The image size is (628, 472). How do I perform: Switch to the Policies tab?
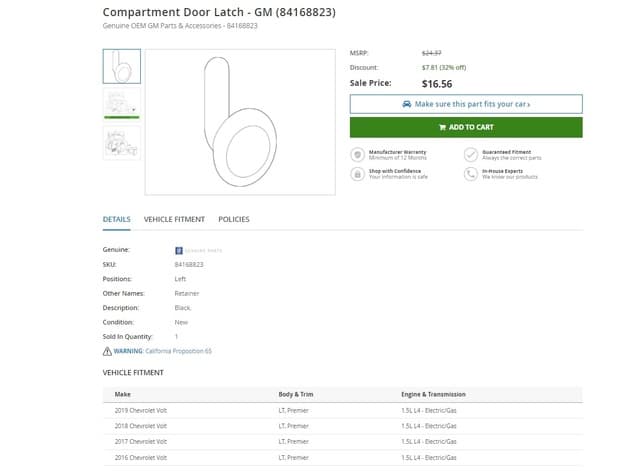[234, 219]
